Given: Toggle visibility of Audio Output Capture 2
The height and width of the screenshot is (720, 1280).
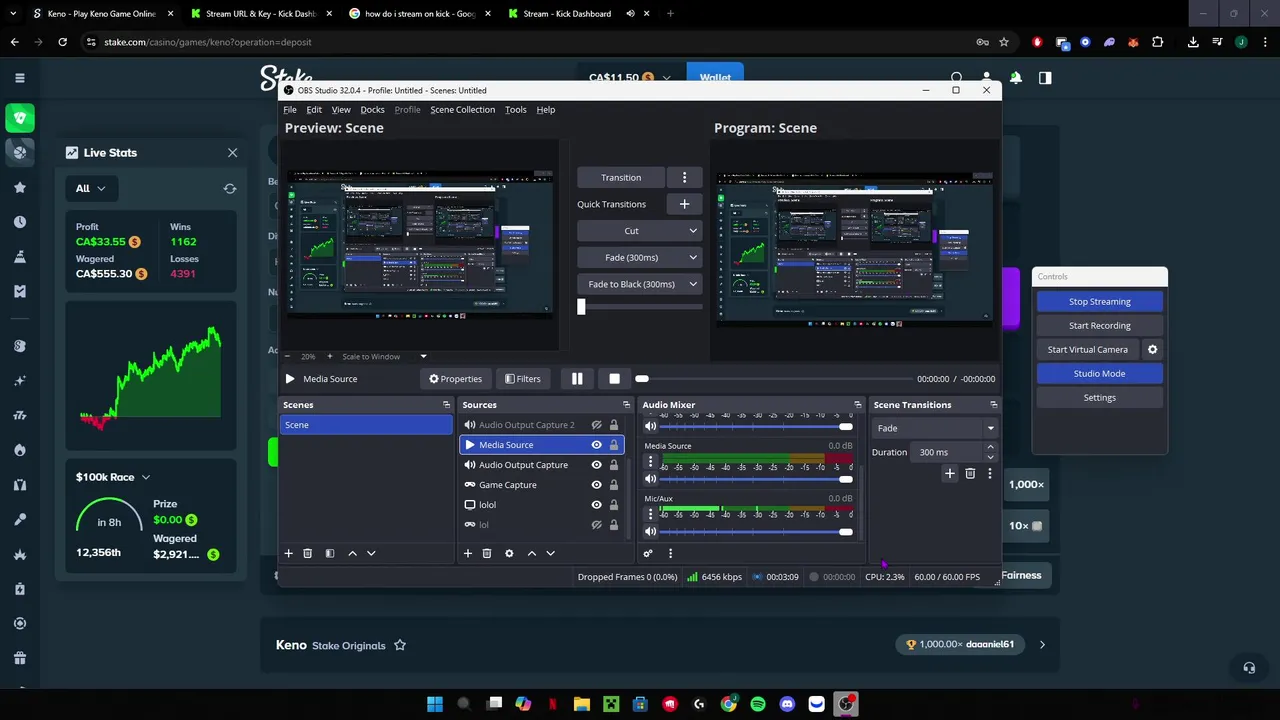Looking at the screenshot, I should 597,425.
